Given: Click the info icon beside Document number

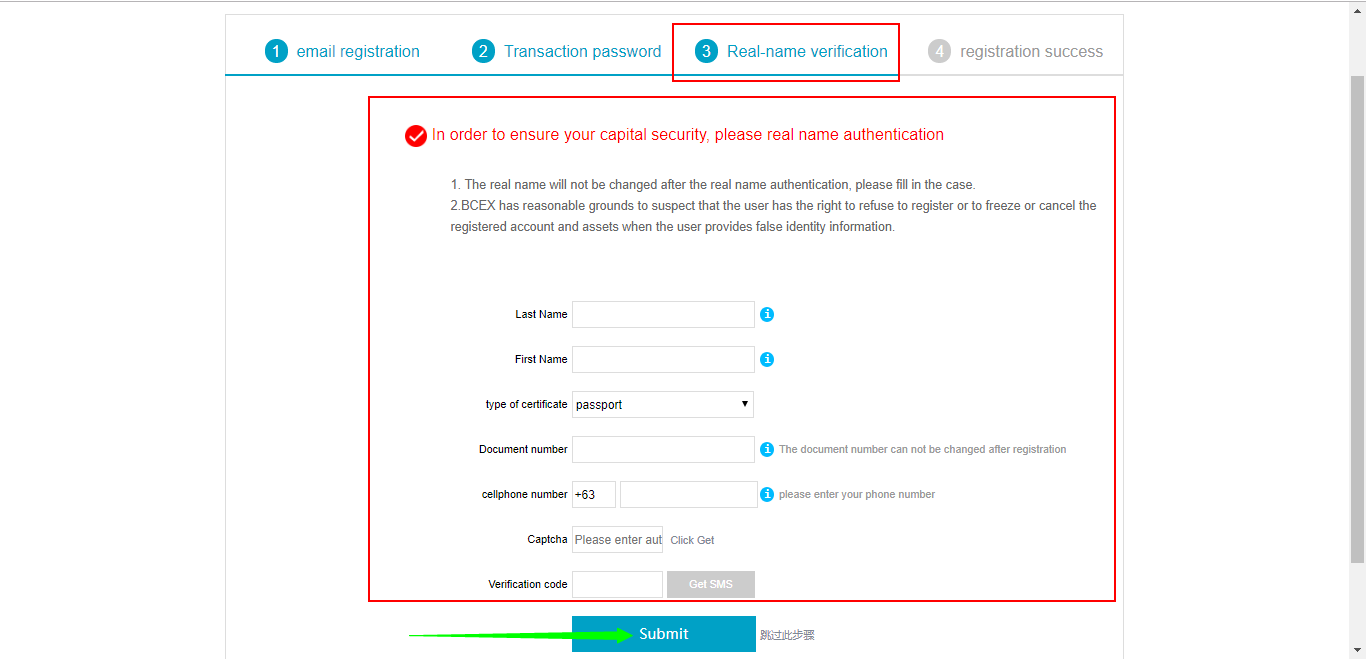Looking at the screenshot, I should [x=767, y=449].
